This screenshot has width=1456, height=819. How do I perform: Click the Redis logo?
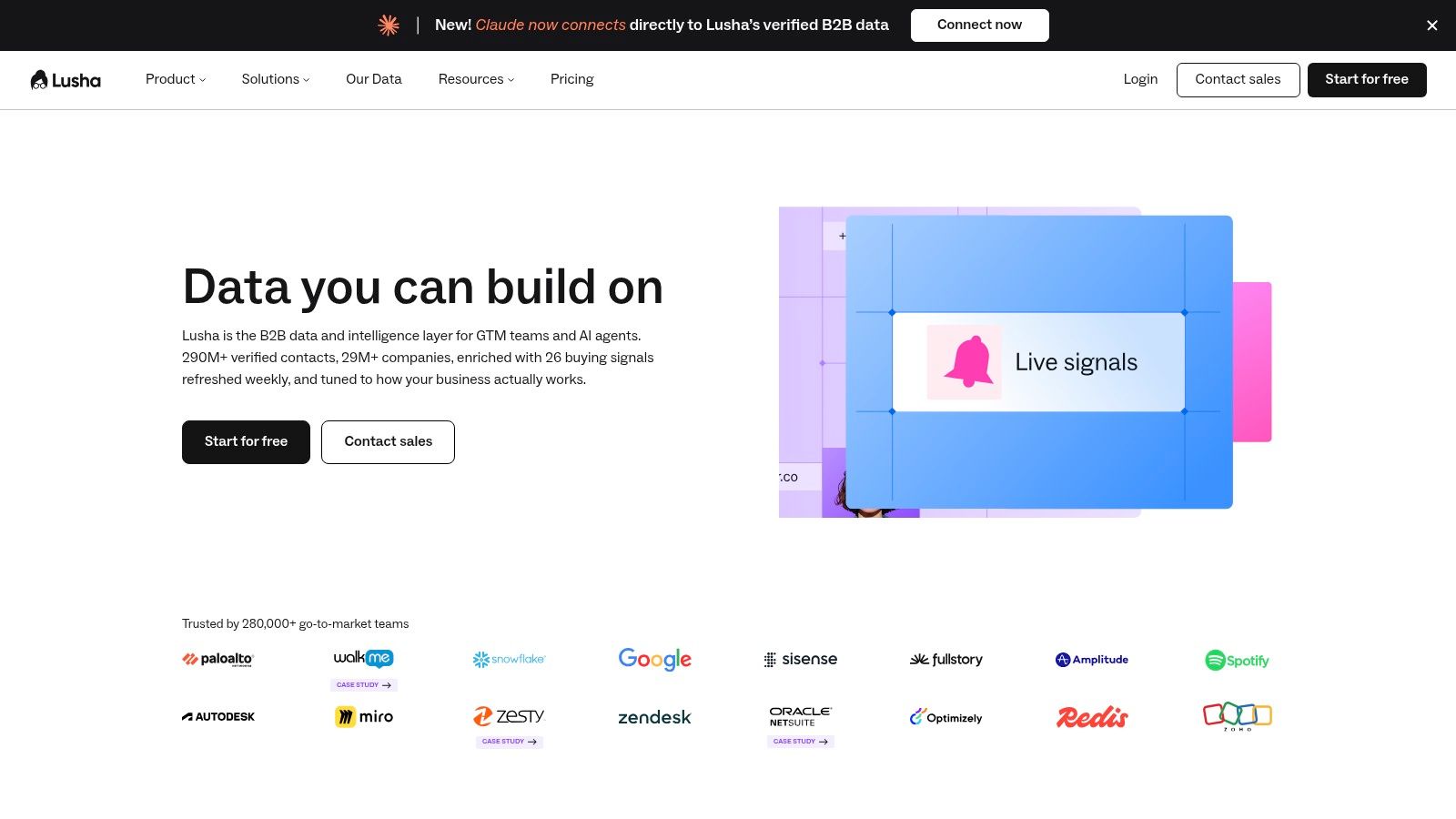coord(1092,717)
